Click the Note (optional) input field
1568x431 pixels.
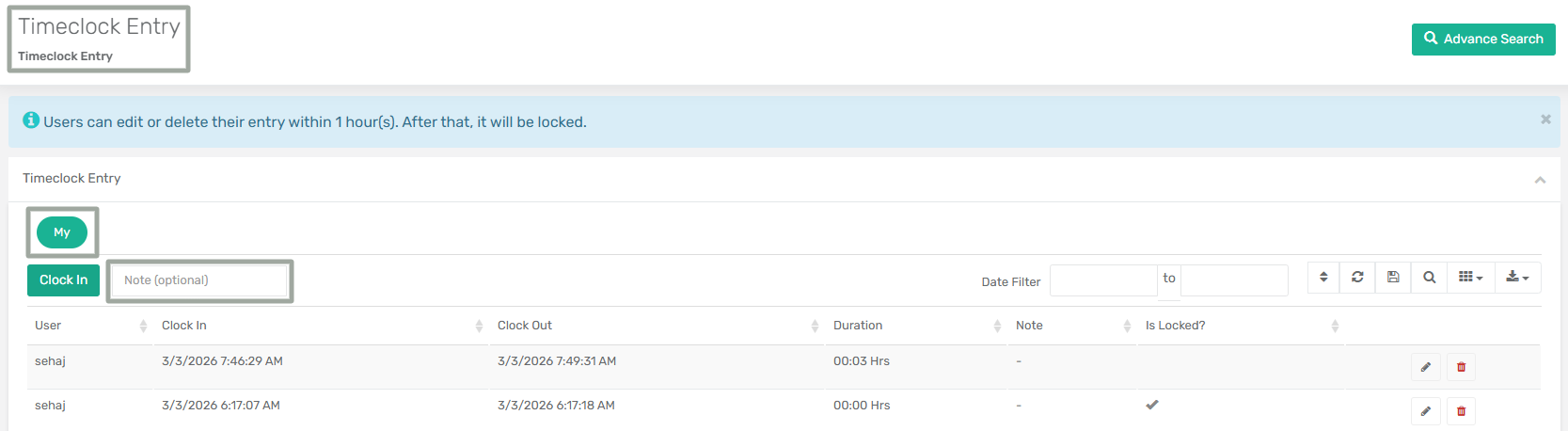[199, 280]
